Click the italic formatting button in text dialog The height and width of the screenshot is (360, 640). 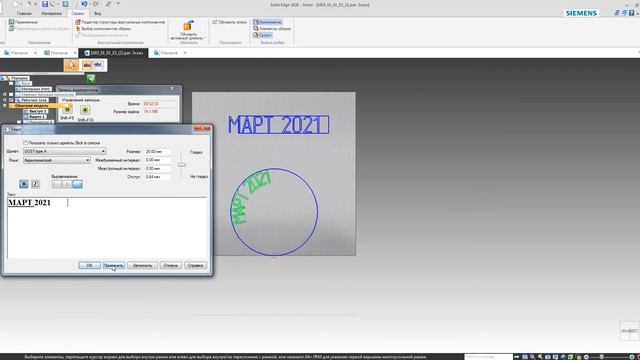[x=36, y=184]
